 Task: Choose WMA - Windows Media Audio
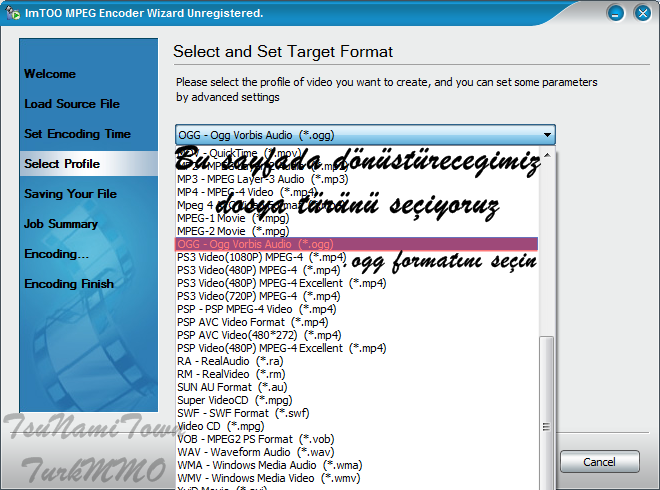point(357,466)
